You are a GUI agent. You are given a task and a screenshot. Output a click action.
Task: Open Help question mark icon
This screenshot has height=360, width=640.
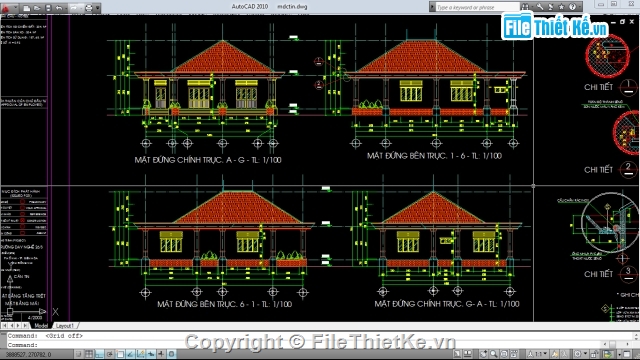point(572,7)
